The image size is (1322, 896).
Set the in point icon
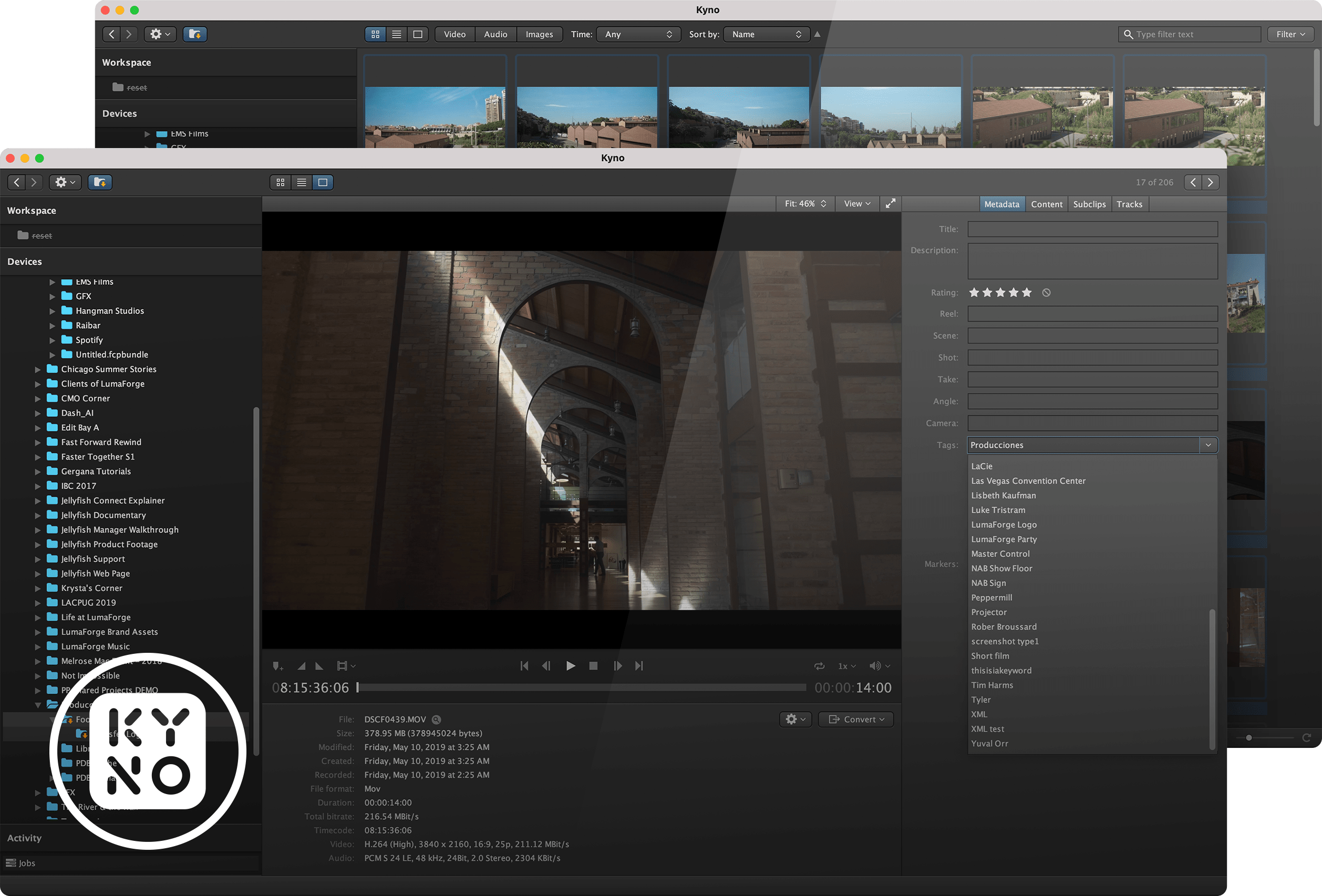302,666
